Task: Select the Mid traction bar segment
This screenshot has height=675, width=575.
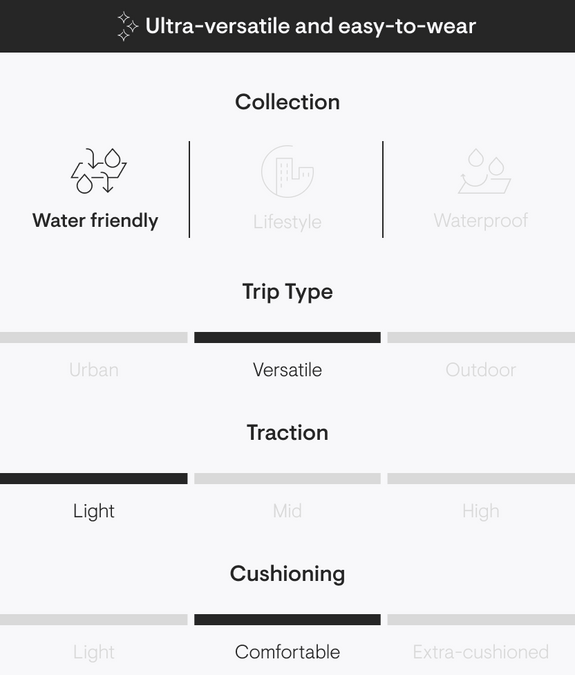Action: click(x=288, y=479)
